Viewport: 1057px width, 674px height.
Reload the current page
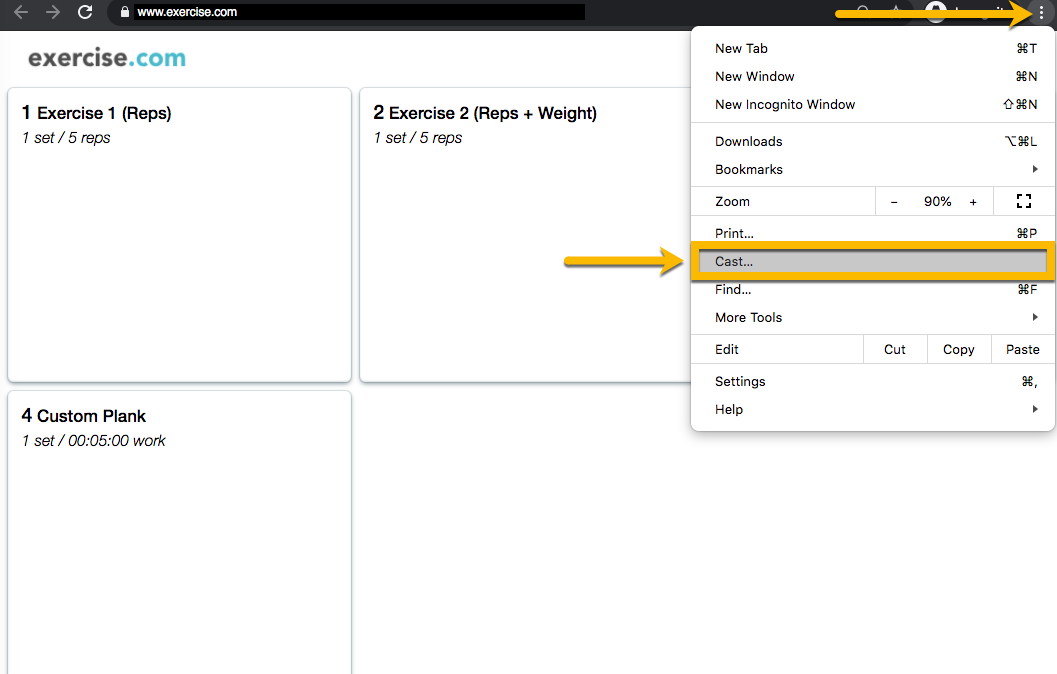pos(85,12)
